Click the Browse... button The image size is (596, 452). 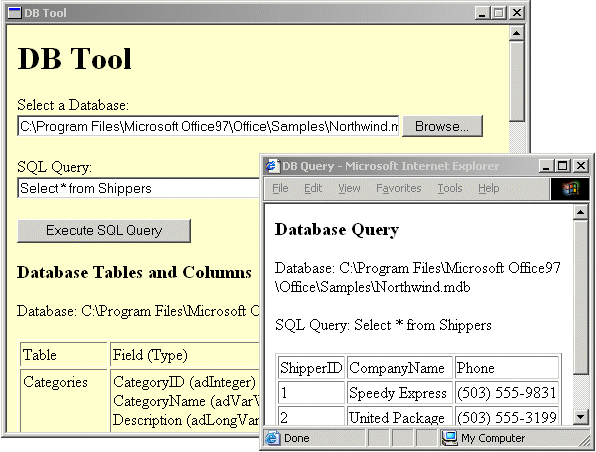point(442,126)
